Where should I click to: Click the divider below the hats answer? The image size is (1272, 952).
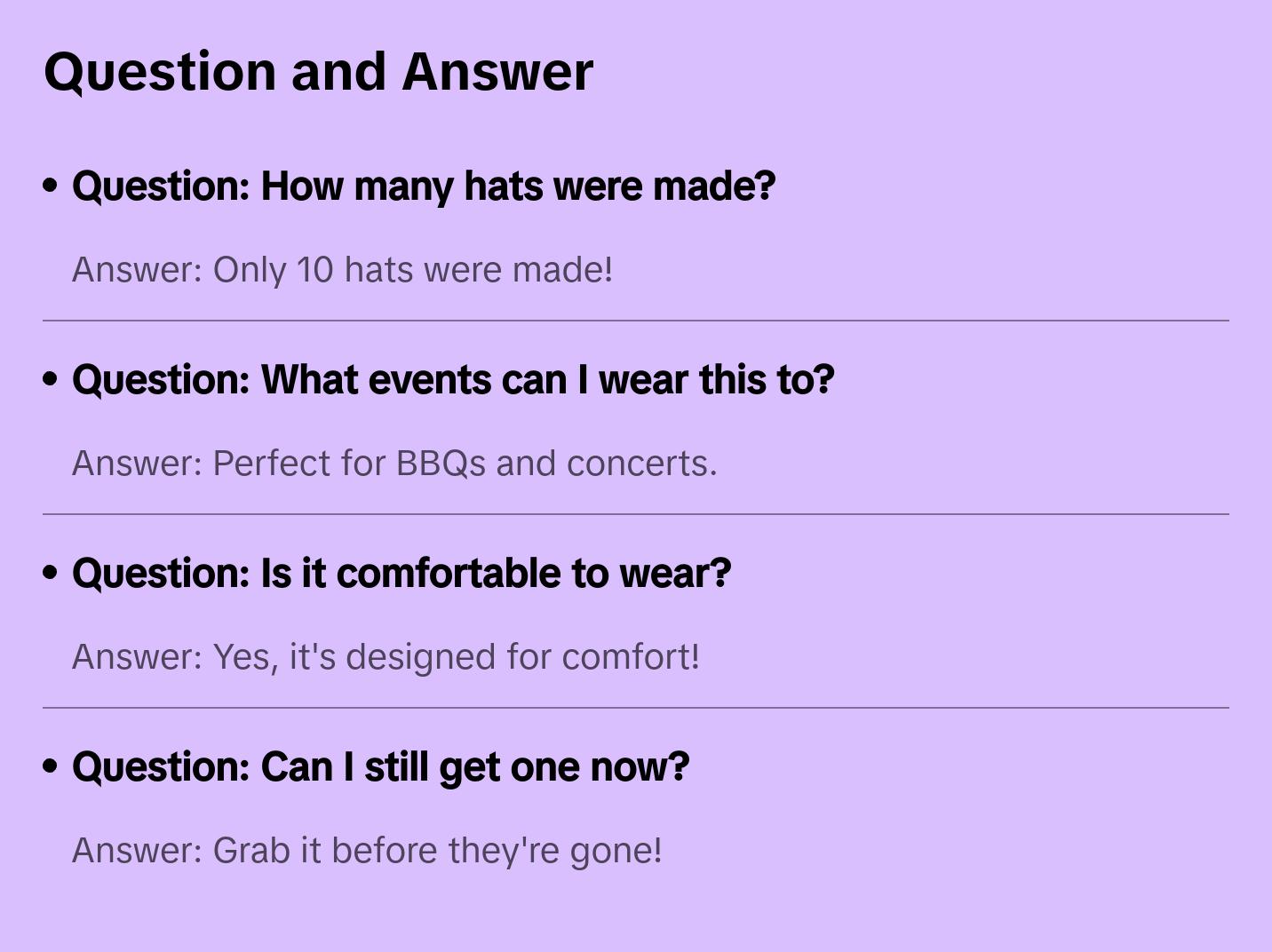[x=636, y=321]
